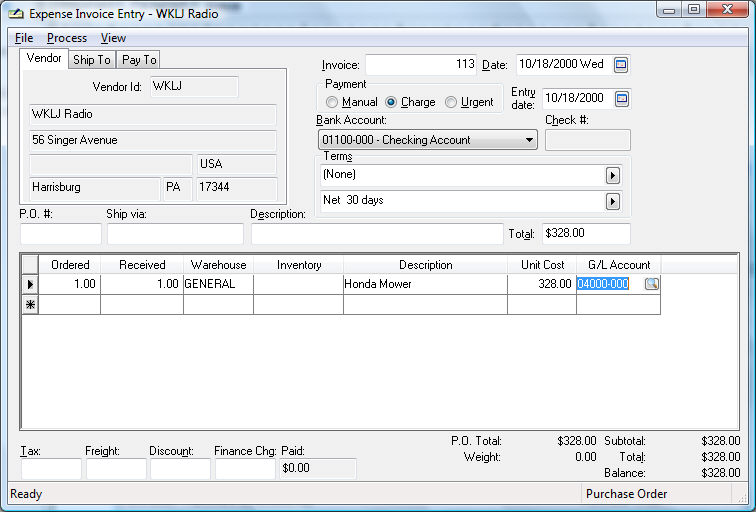Close the Expense Invoice Entry window
The width and height of the screenshot is (756, 512).
727,10
